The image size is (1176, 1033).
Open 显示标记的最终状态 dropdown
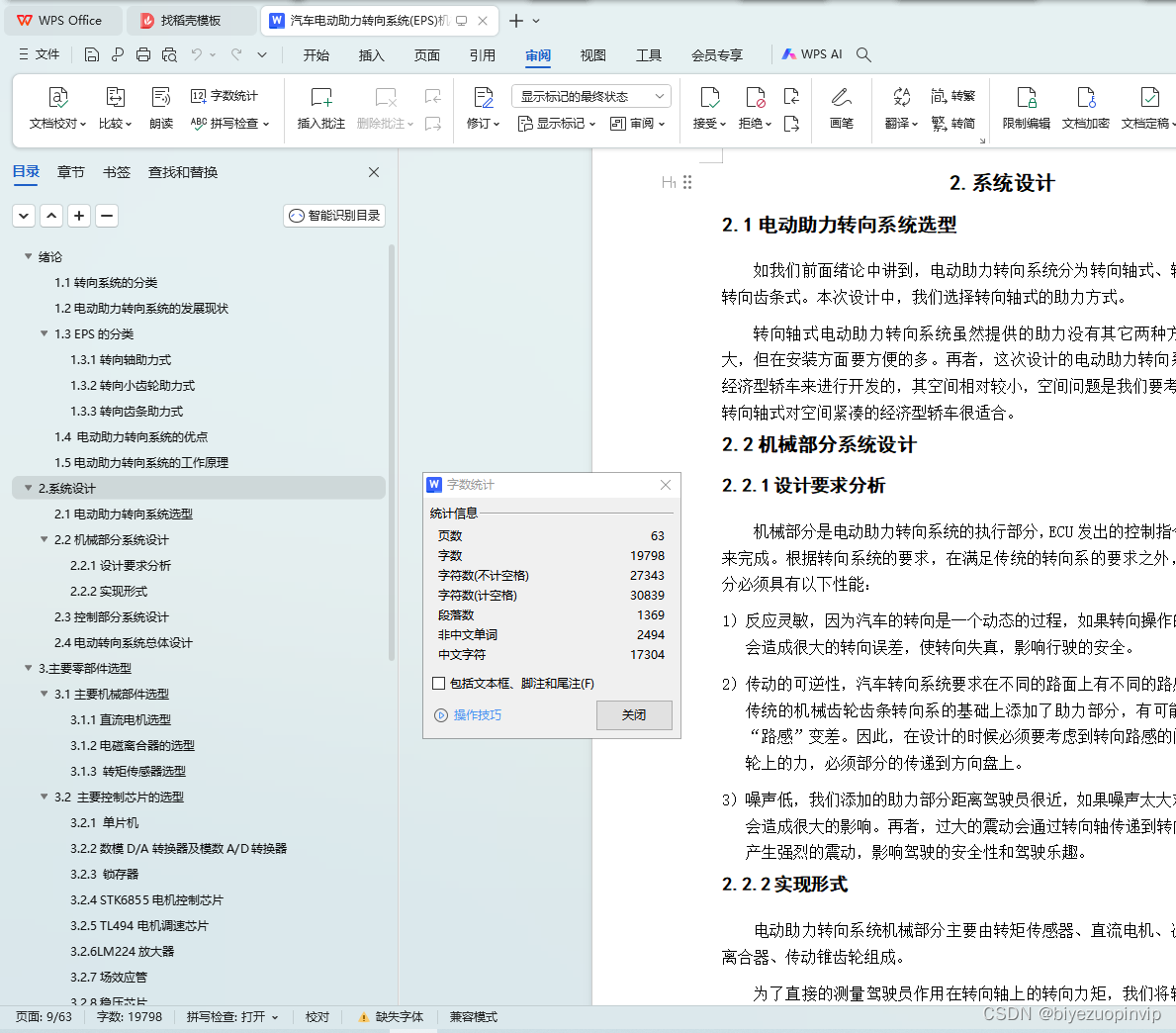[x=591, y=96]
